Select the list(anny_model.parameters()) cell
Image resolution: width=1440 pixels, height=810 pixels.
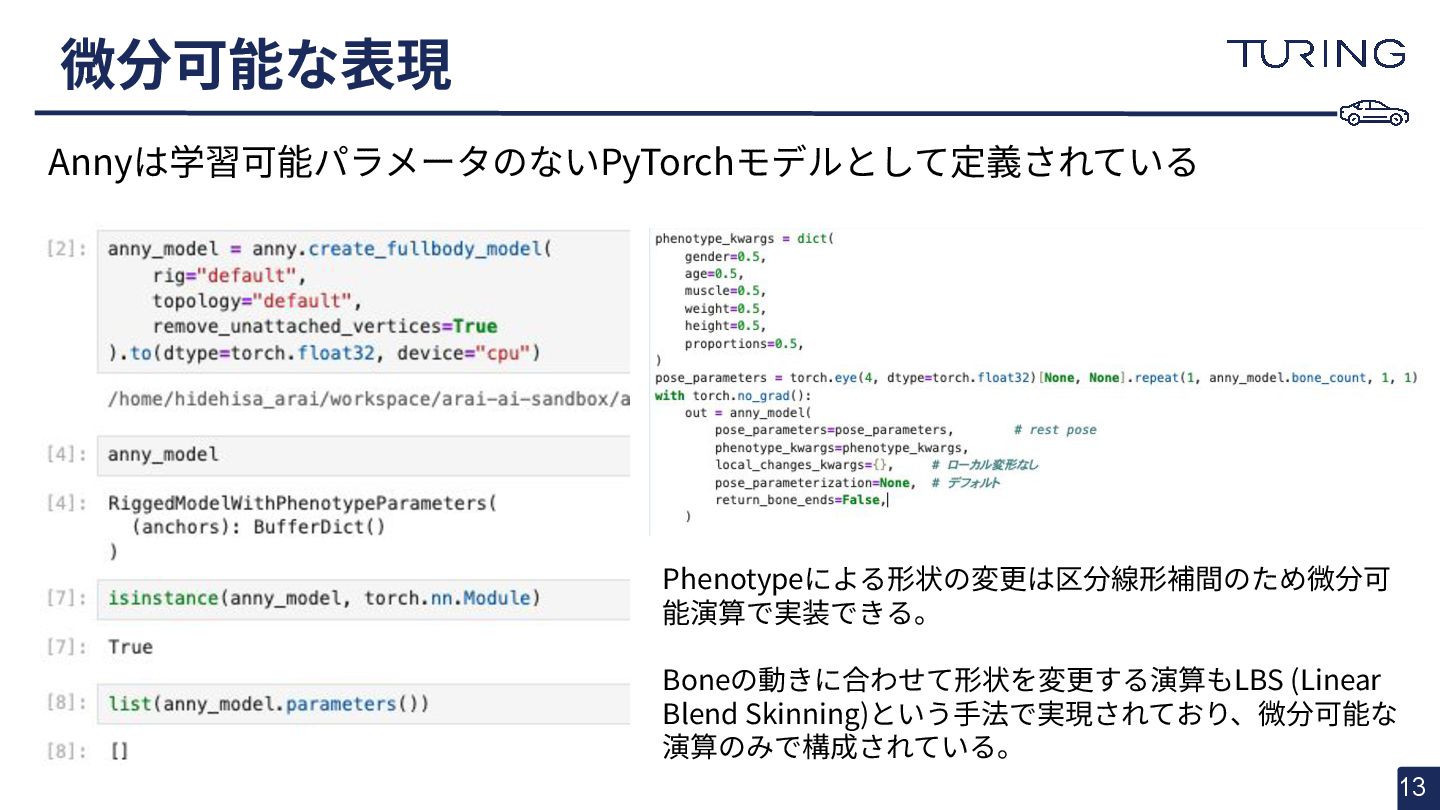364,704
